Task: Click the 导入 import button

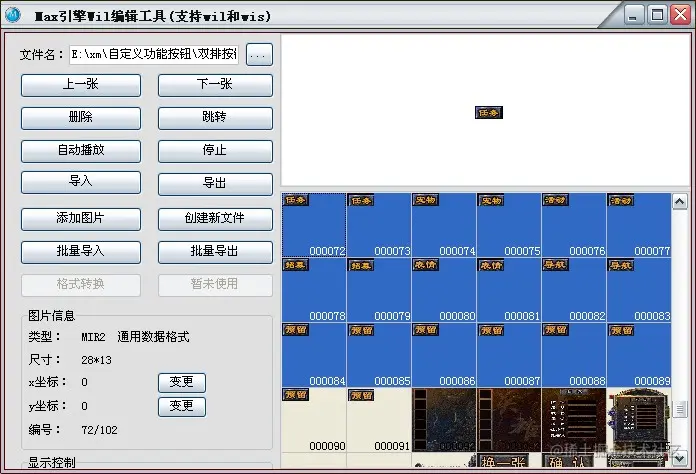Action: 81,182
